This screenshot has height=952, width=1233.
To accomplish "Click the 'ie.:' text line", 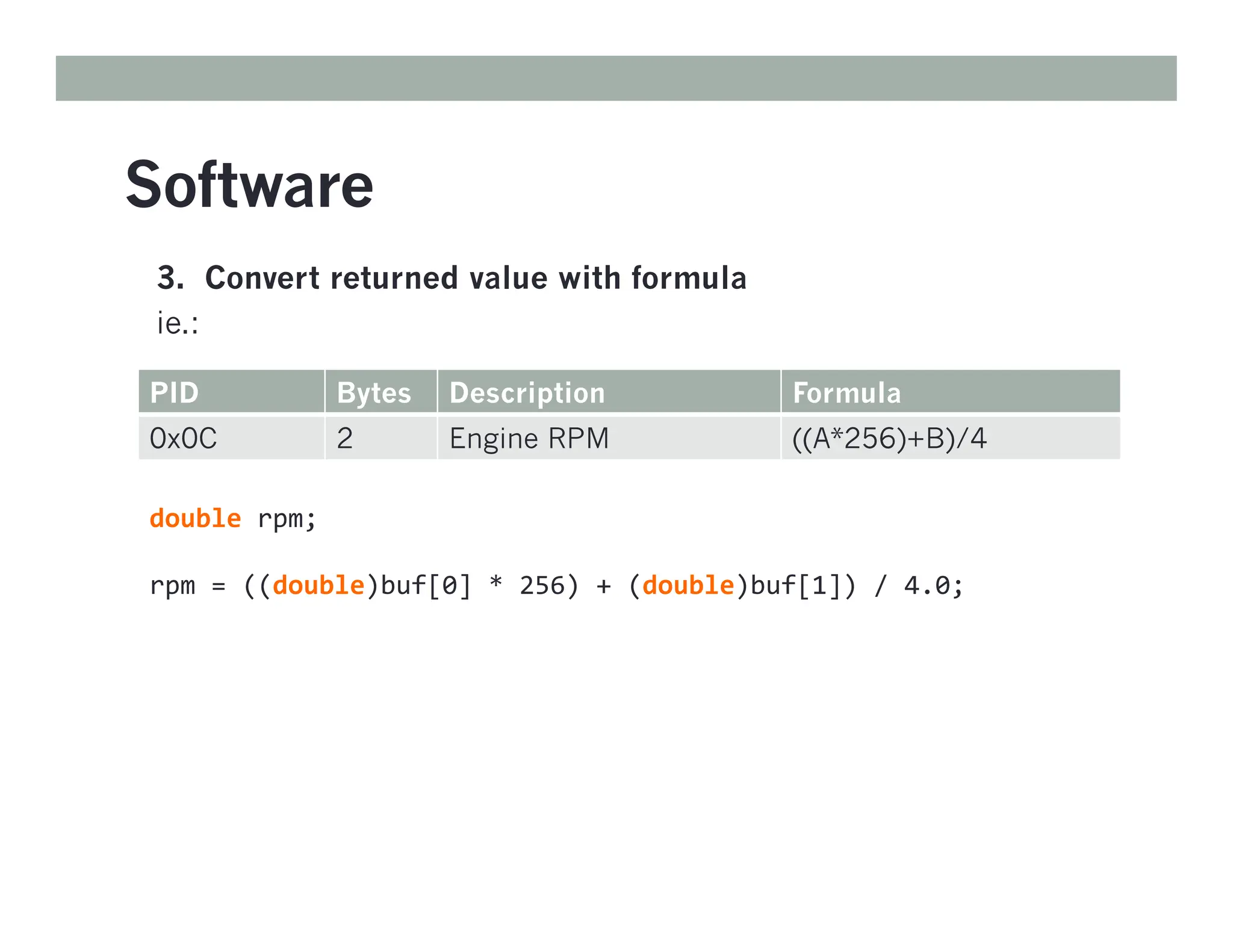I will click(178, 323).
